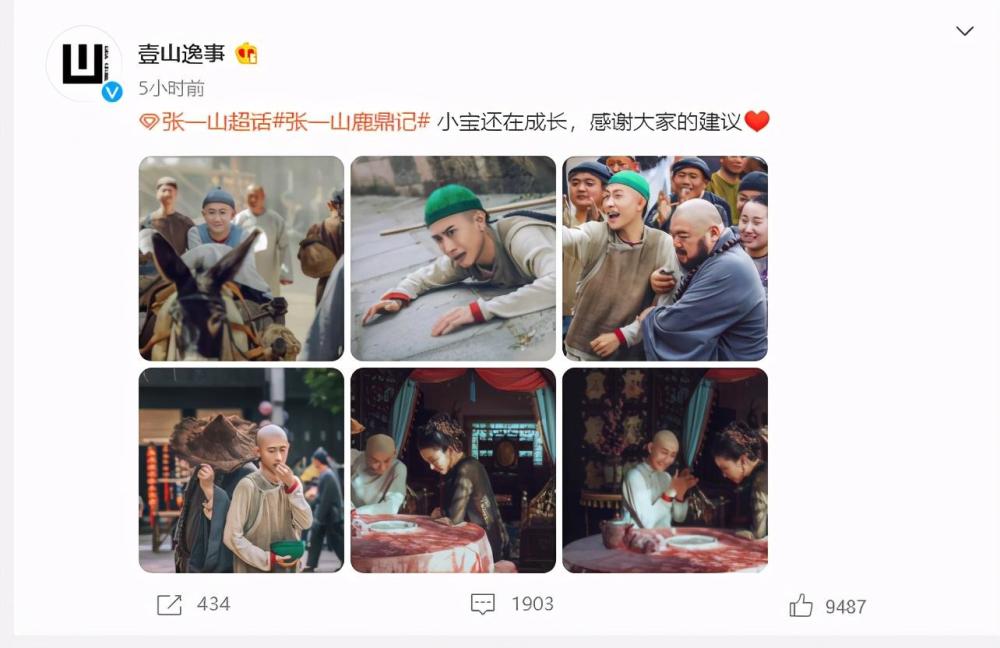
Task: Open the donkey rider photo thumbnail
Action: click(241, 258)
